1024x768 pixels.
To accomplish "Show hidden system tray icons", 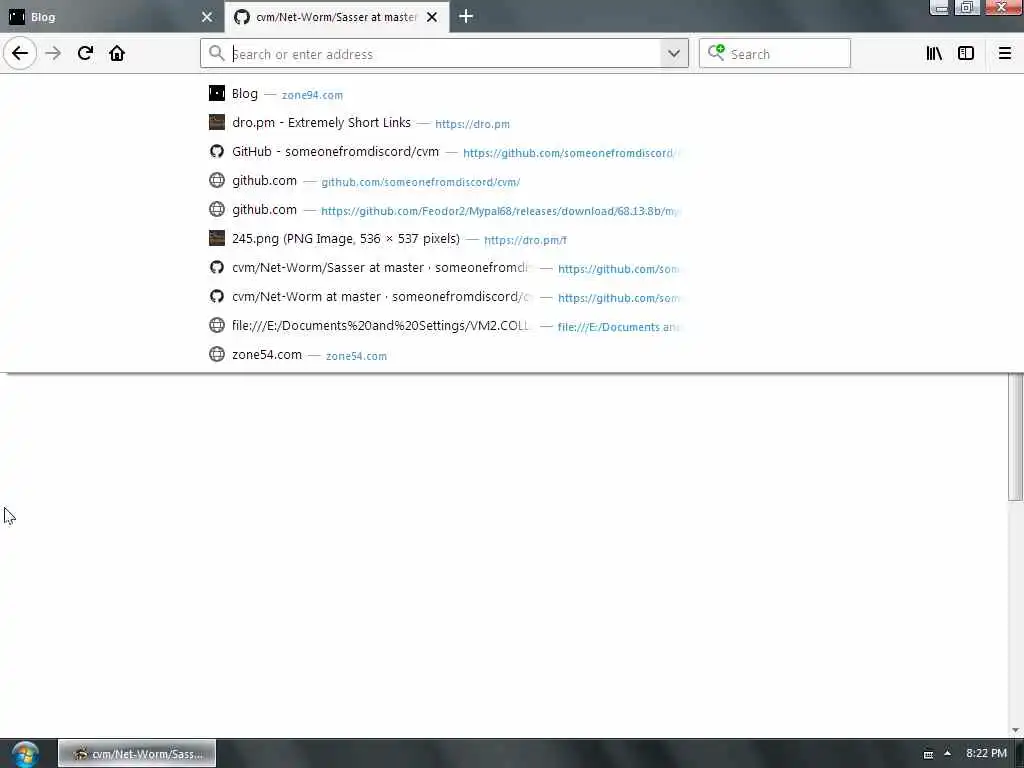I will tap(948, 754).
